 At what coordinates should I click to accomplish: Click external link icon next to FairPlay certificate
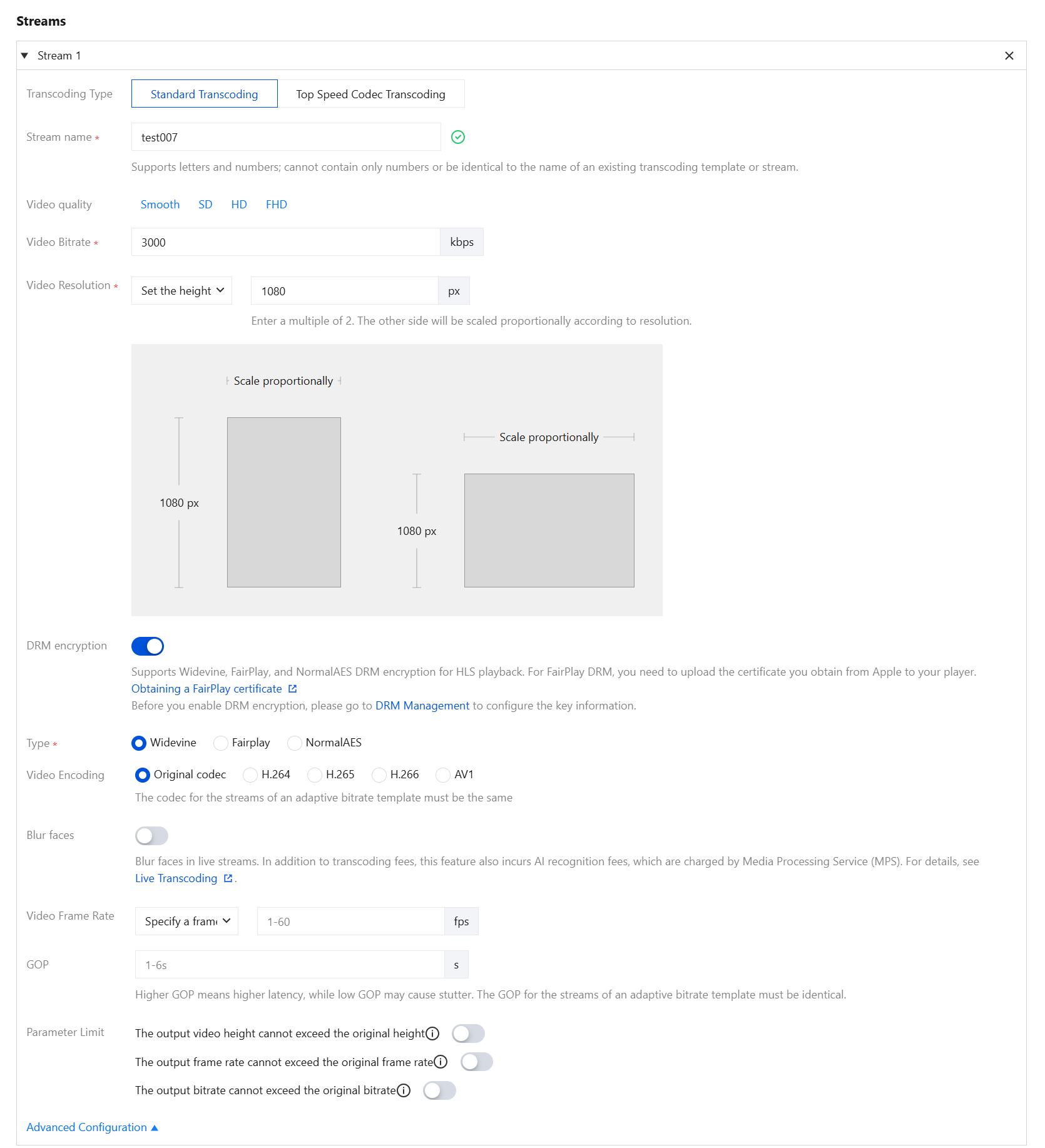coord(292,689)
